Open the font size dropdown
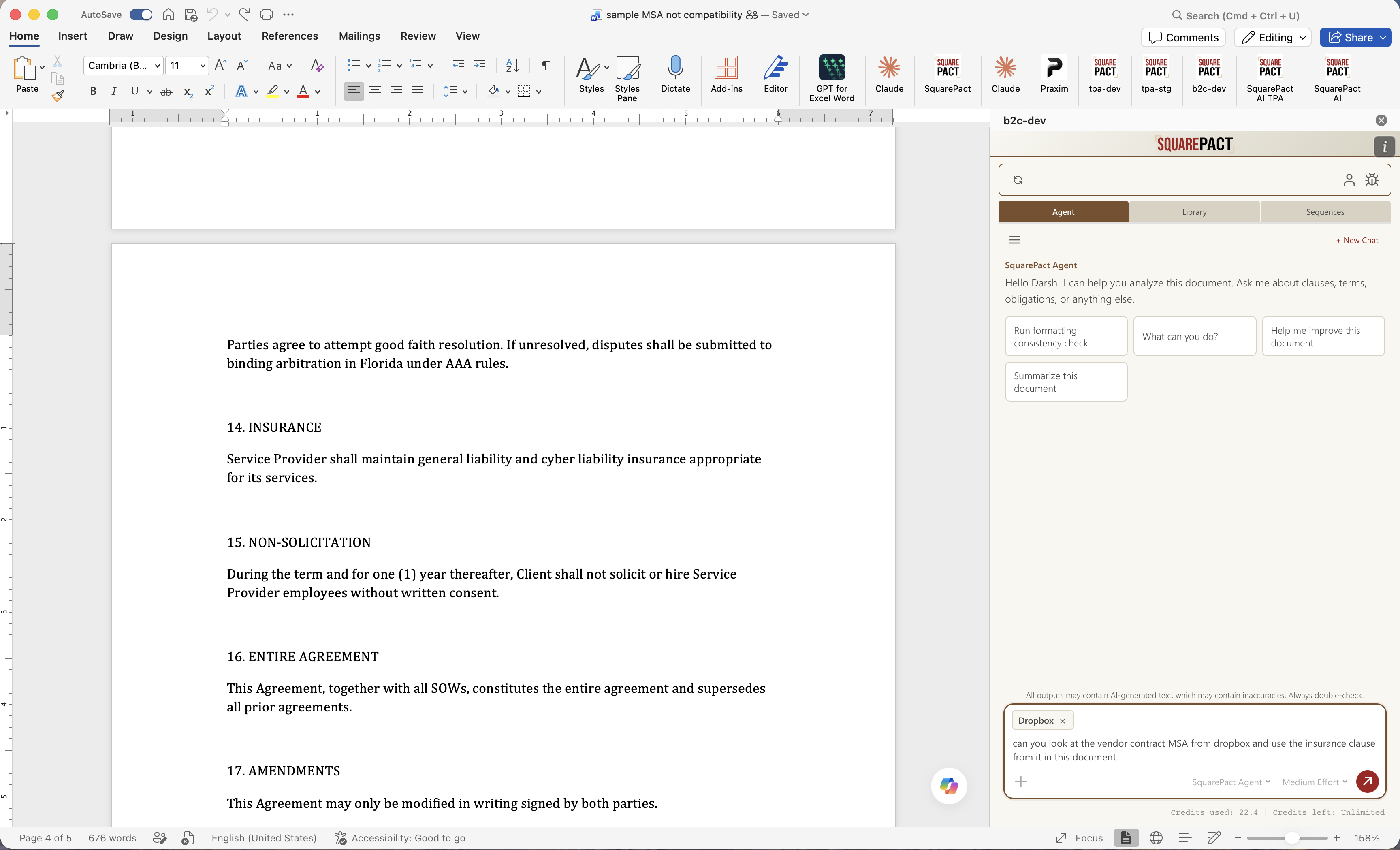This screenshot has height=850, width=1400. (202, 65)
